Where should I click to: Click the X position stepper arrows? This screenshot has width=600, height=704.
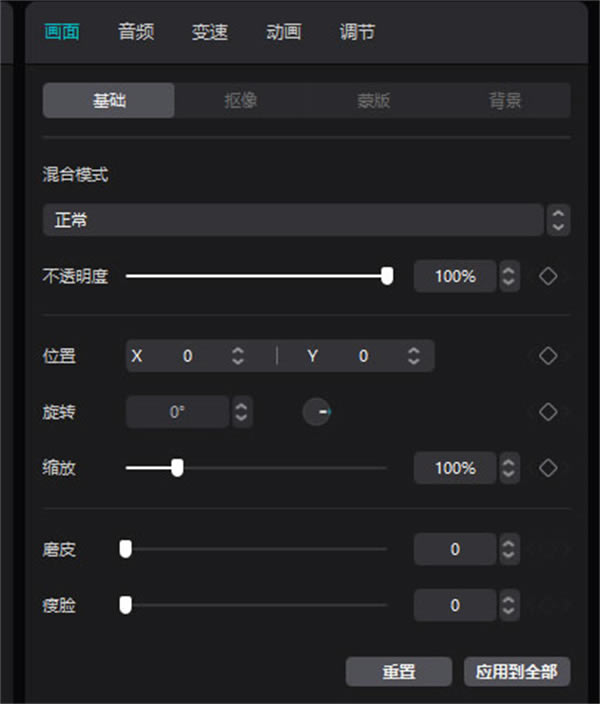[x=238, y=356]
